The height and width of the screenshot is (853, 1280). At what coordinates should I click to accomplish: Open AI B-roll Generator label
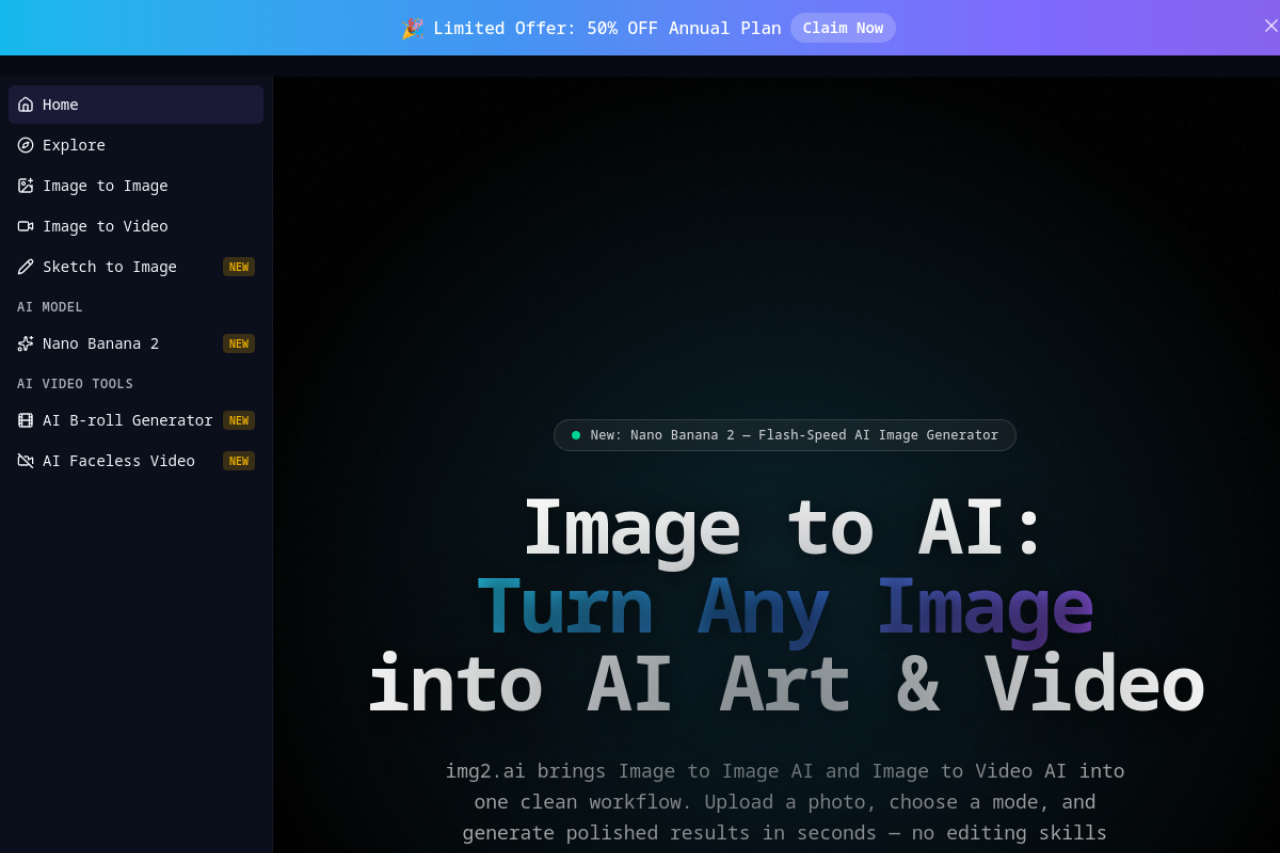point(127,420)
